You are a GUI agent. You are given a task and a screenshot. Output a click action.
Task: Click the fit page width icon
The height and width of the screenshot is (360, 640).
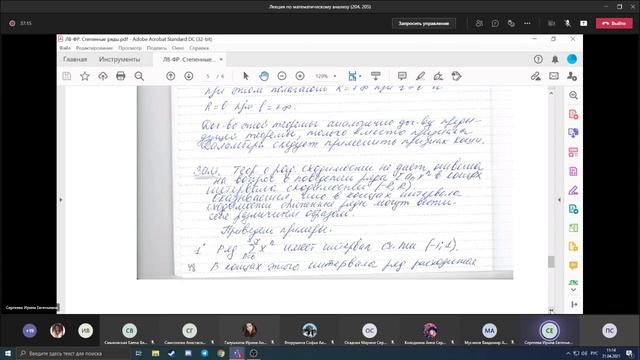[352, 76]
